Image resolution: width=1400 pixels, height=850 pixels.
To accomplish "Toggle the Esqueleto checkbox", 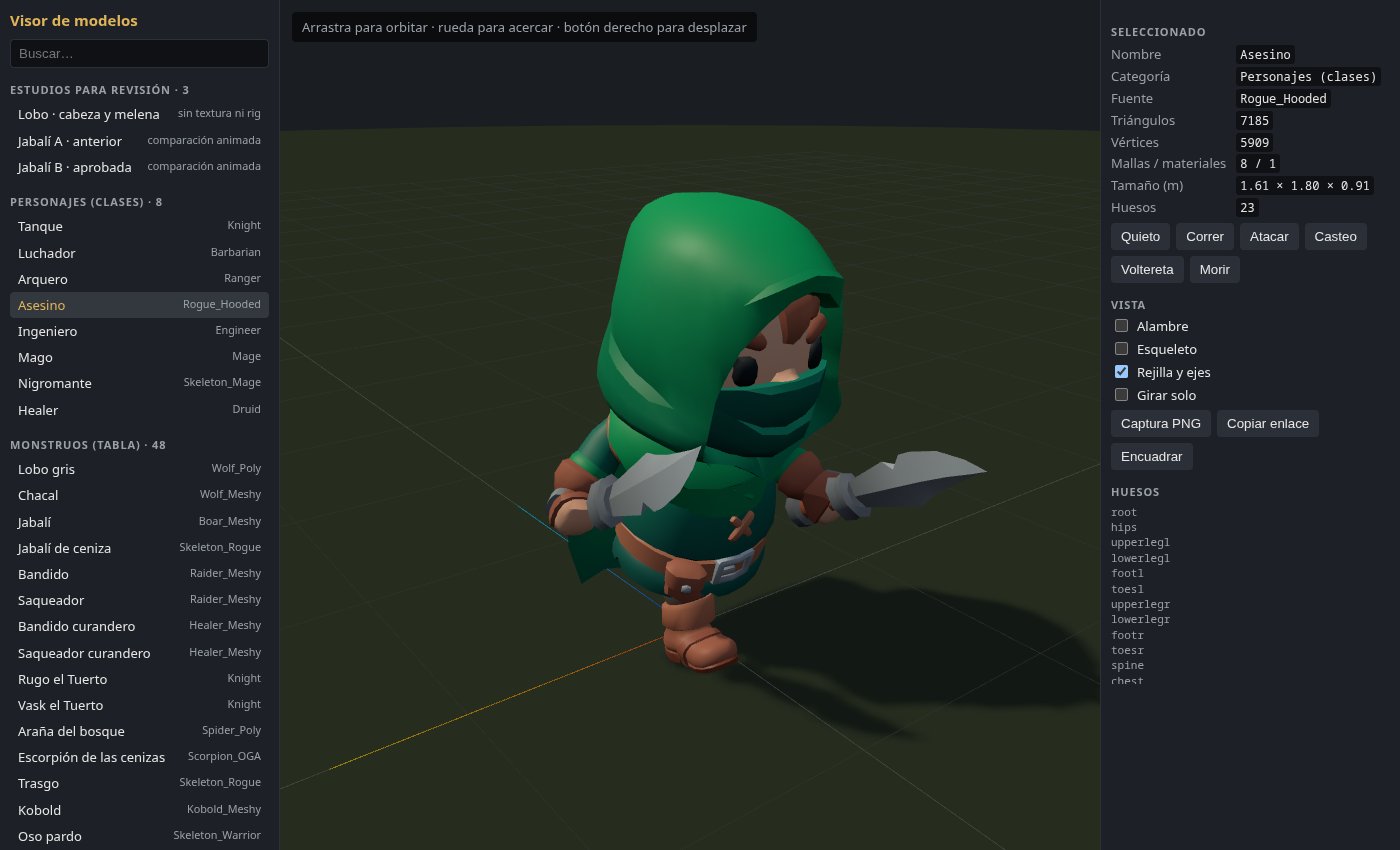I will 1122,349.
